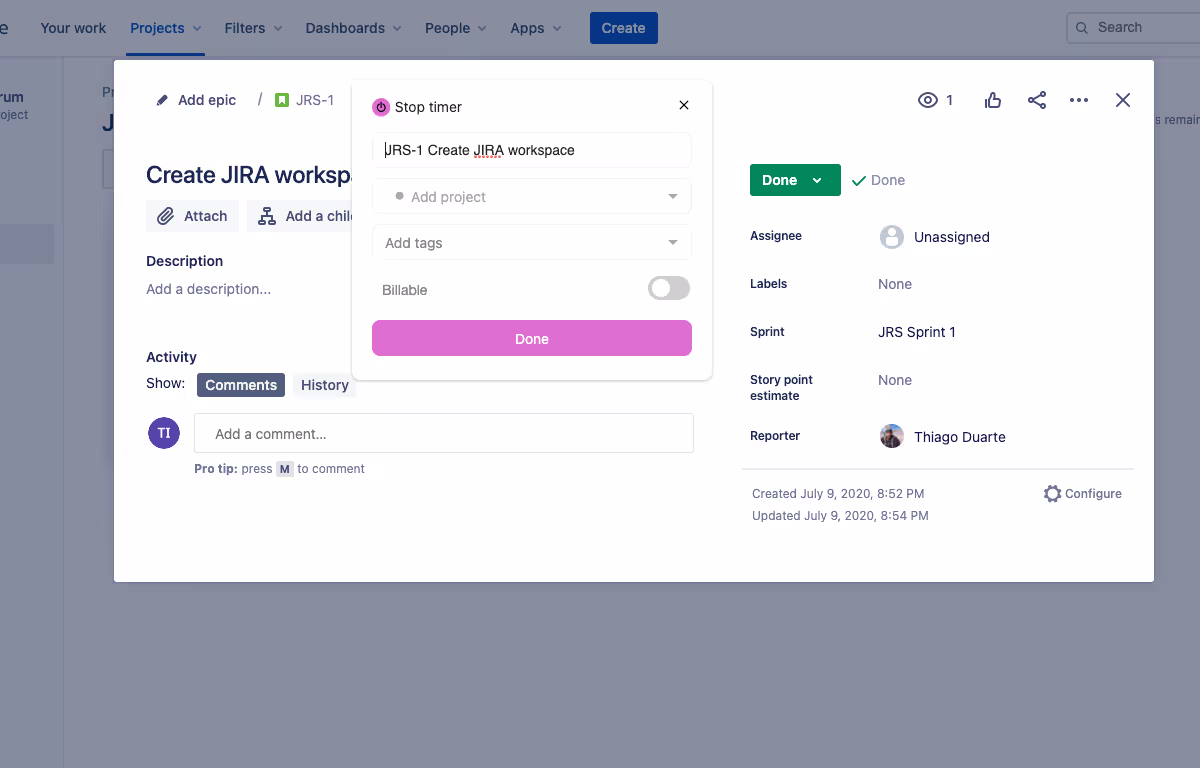
Task: Click the green JRS-1 story icon
Action: (x=282, y=100)
